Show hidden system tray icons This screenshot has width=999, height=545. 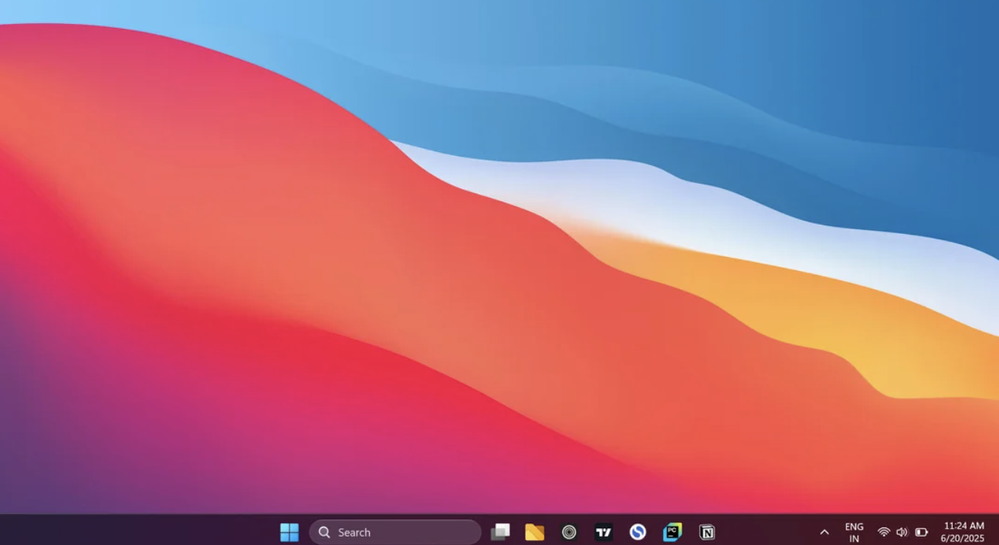click(824, 532)
